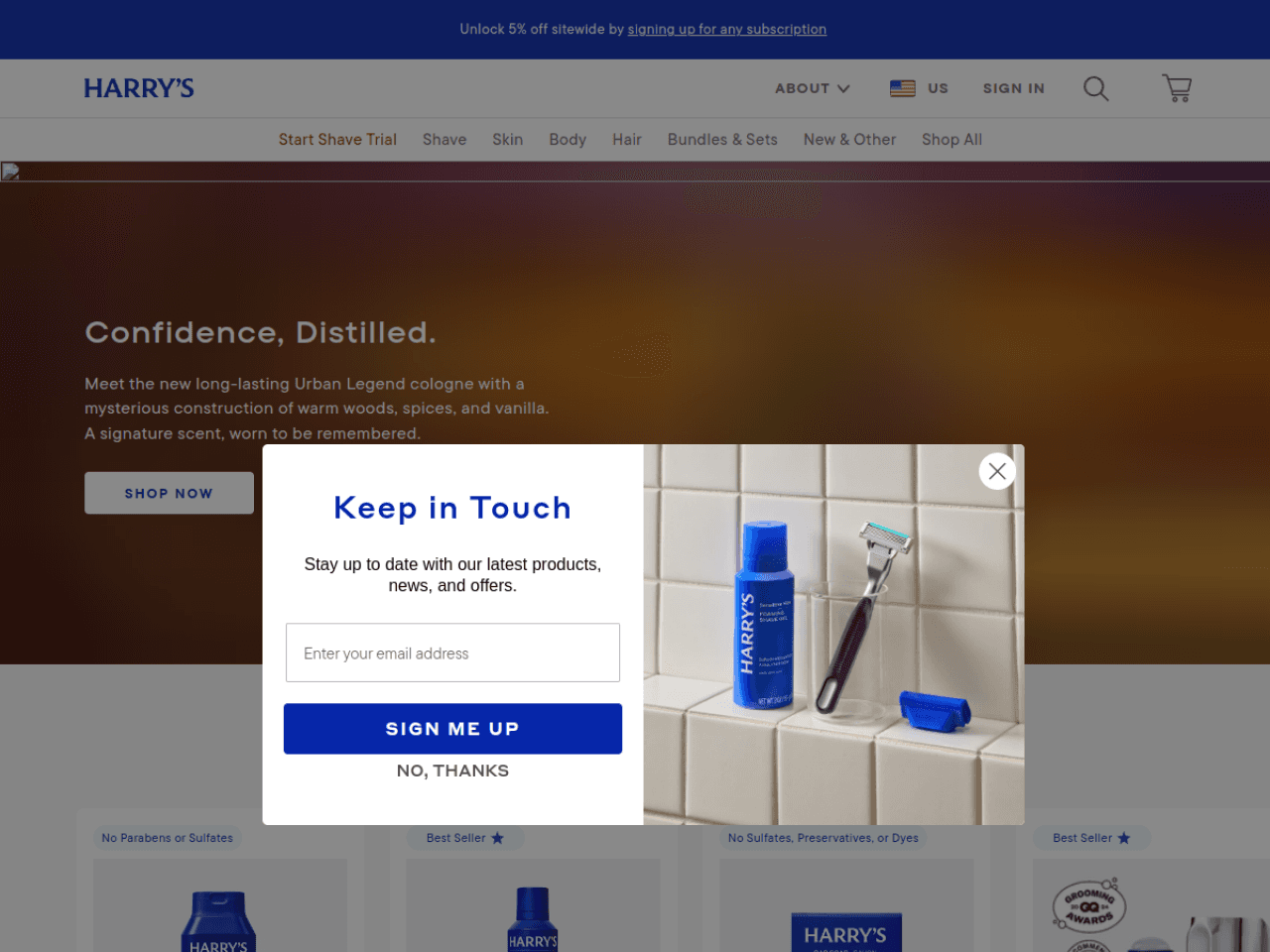Click the Grooming Awards badge icon
This screenshot has width=1270, height=952.
1089,906
